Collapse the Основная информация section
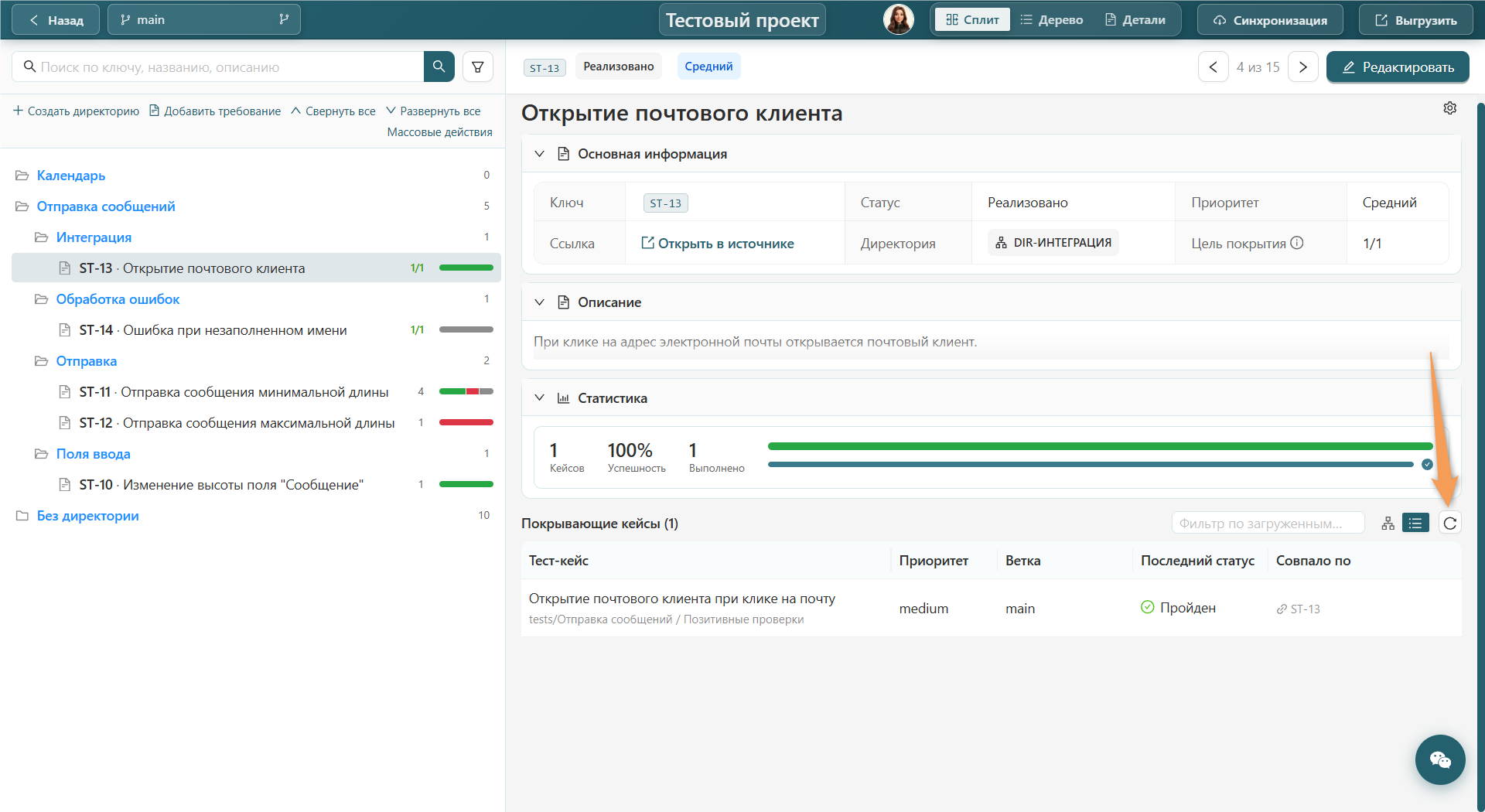 [540, 154]
